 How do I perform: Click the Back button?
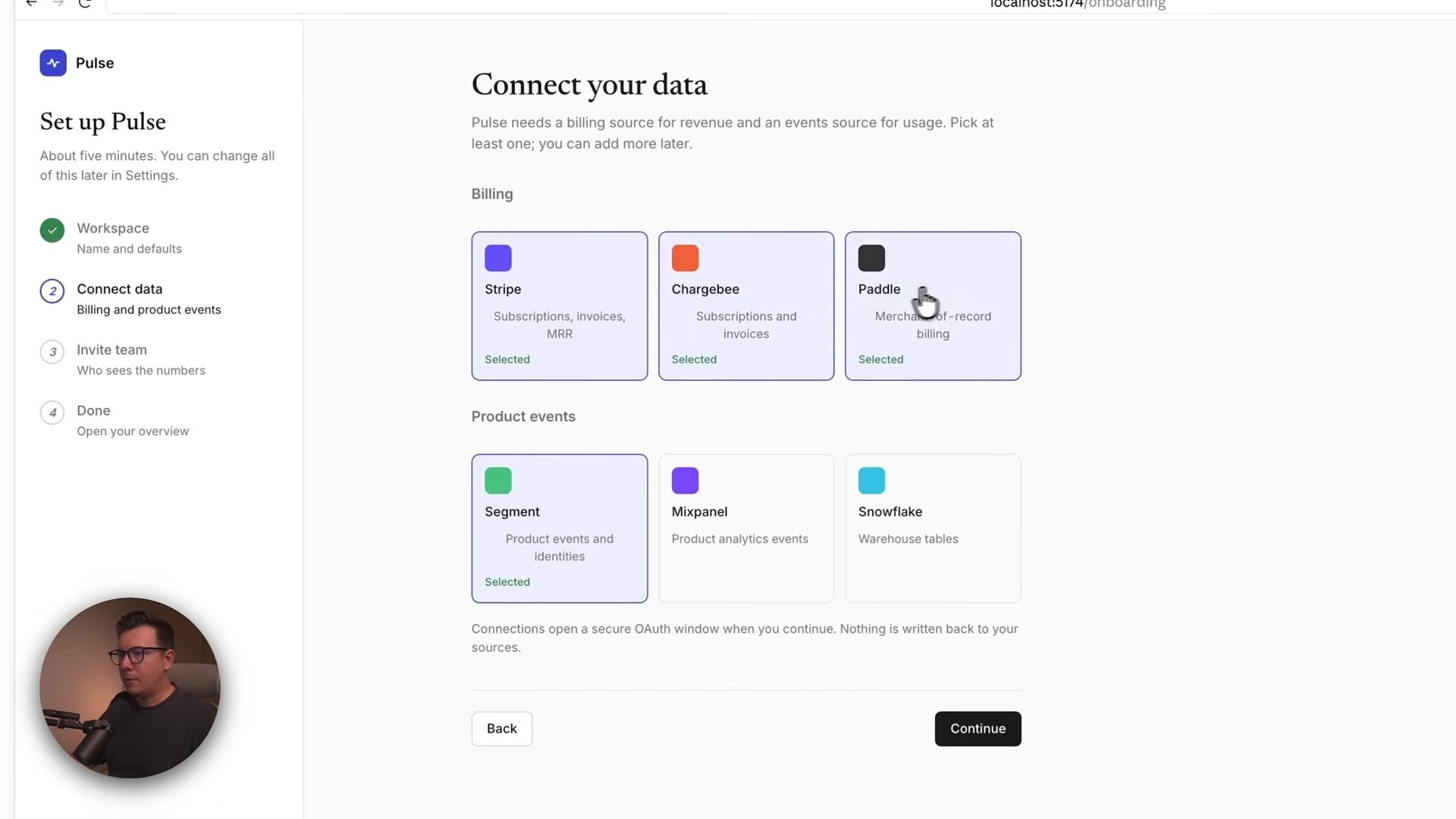click(x=502, y=729)
